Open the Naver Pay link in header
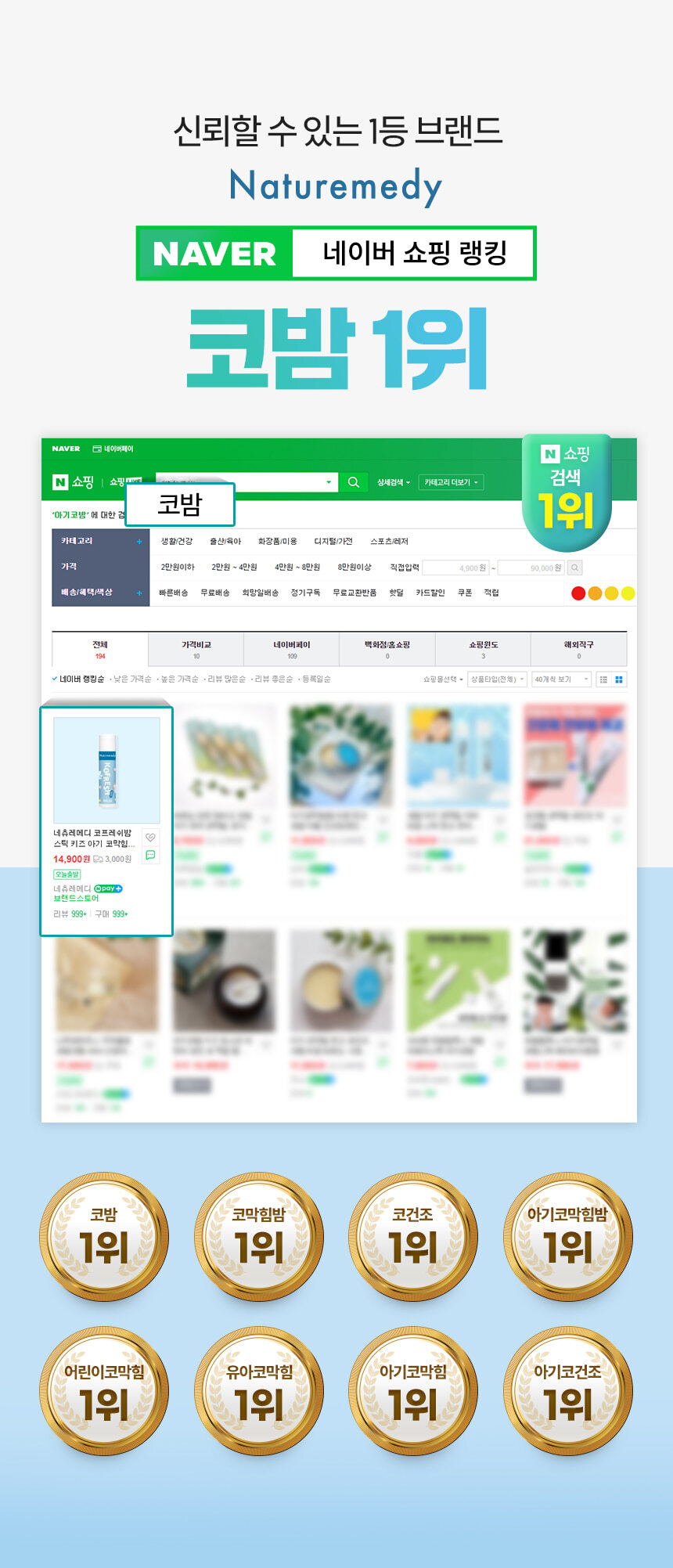 click(113, 449)
